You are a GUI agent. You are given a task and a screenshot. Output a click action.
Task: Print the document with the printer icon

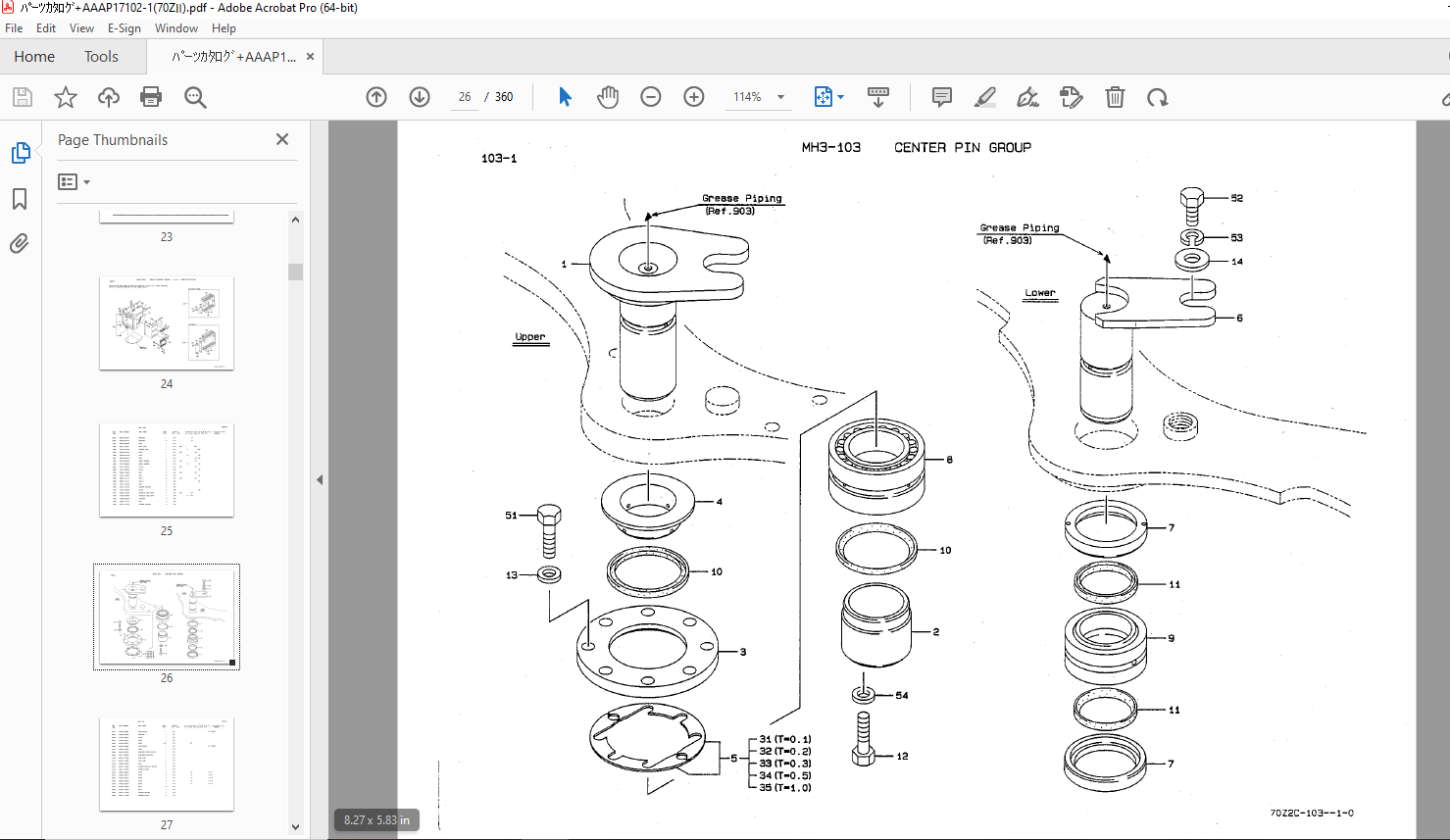click(151, 97)
